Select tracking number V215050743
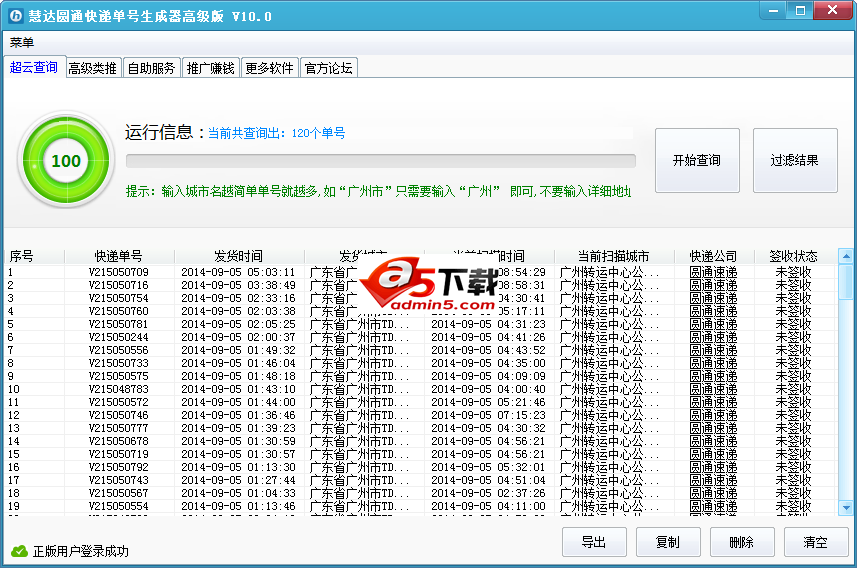This screenshot has height=568, width=857. click(119, 481)
